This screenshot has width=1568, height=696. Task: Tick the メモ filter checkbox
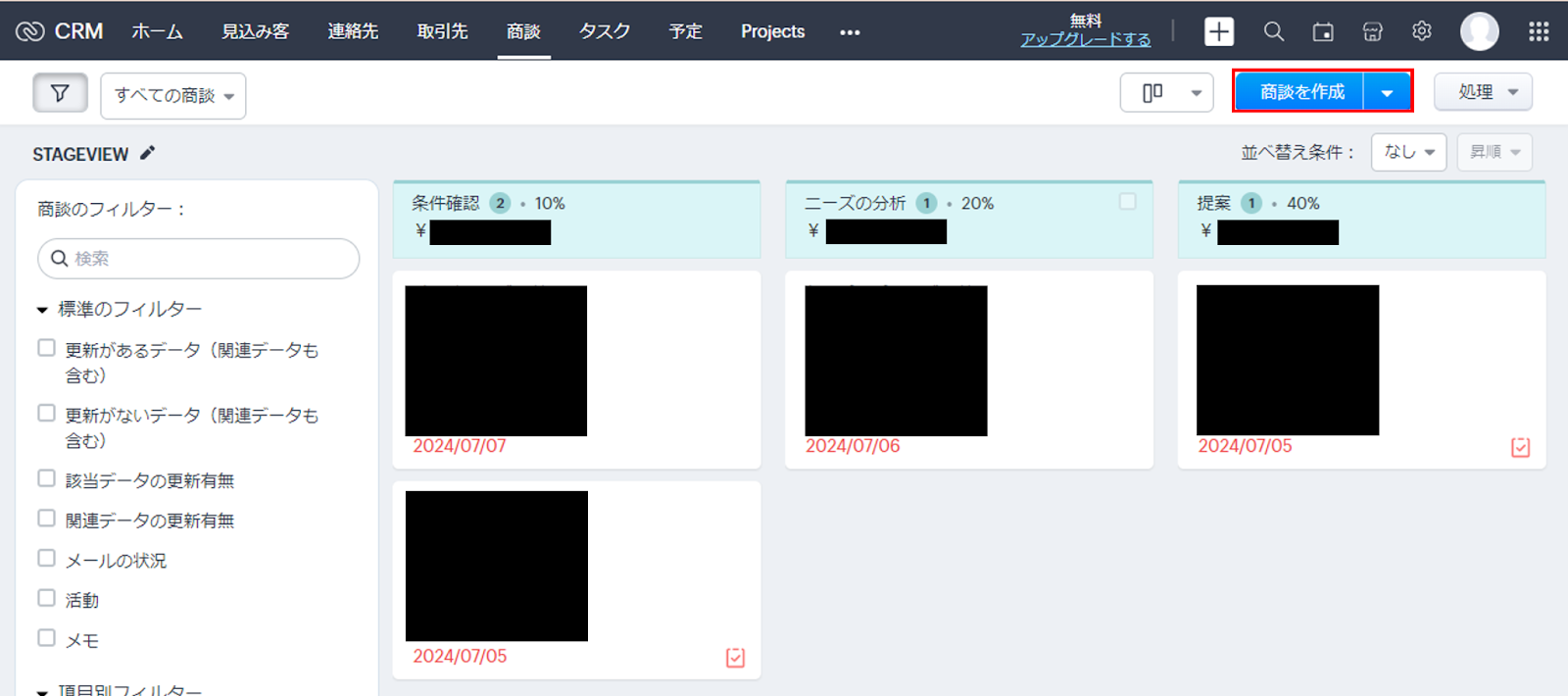click(46, 637)
